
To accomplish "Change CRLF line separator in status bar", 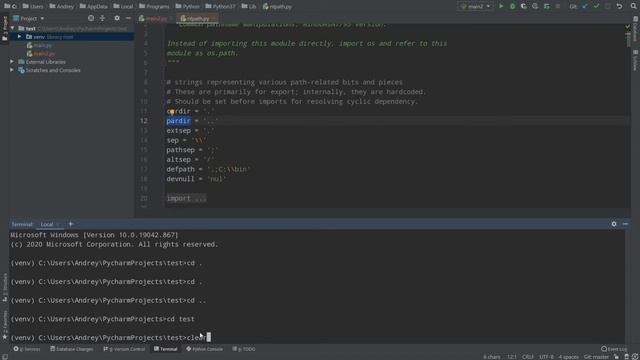I will pos(528,357).
